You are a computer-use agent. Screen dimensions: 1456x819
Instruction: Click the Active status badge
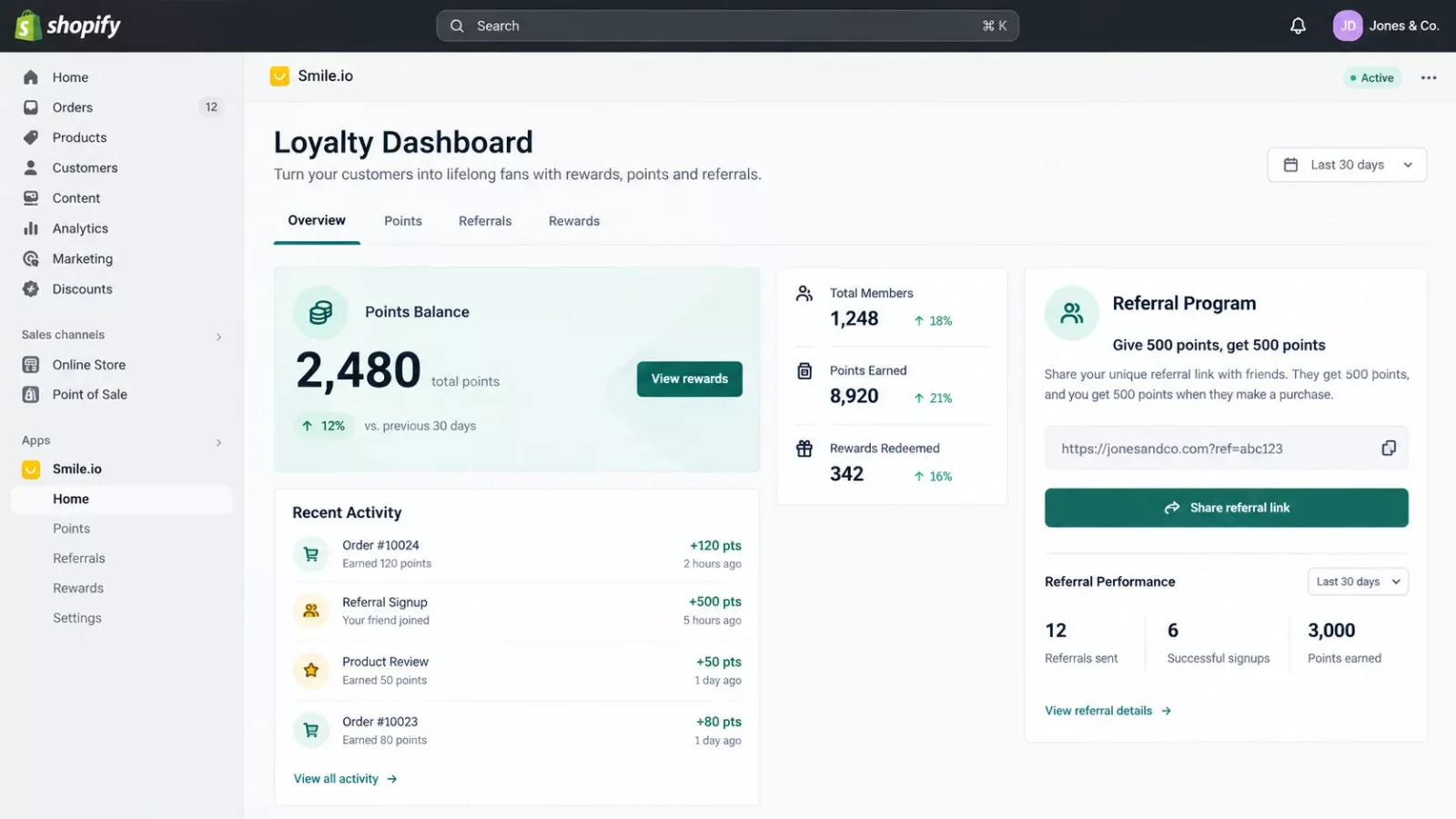1372,77
